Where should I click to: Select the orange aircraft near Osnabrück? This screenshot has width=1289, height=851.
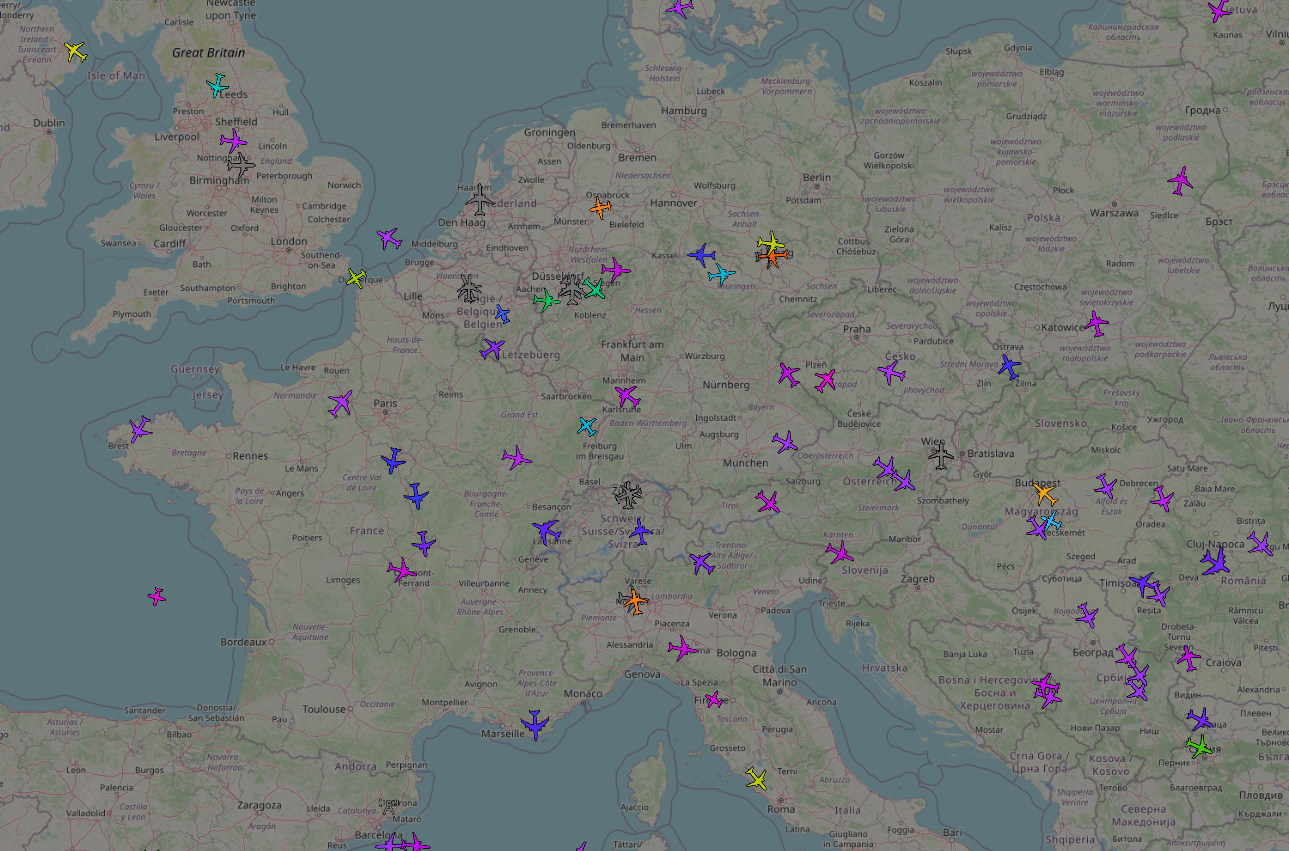pyautogui.click(x=601, y=208)
